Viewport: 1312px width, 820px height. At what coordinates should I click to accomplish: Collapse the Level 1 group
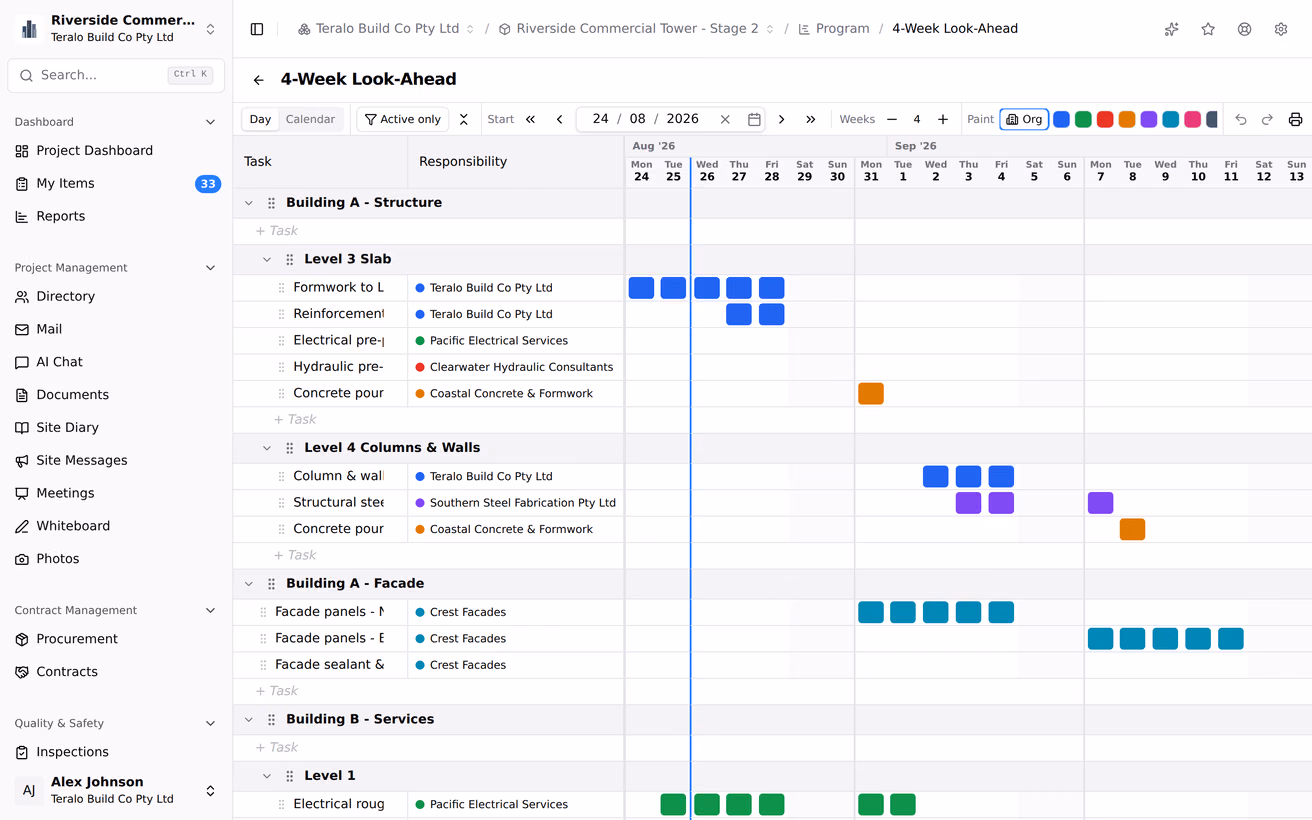point(267,776)
